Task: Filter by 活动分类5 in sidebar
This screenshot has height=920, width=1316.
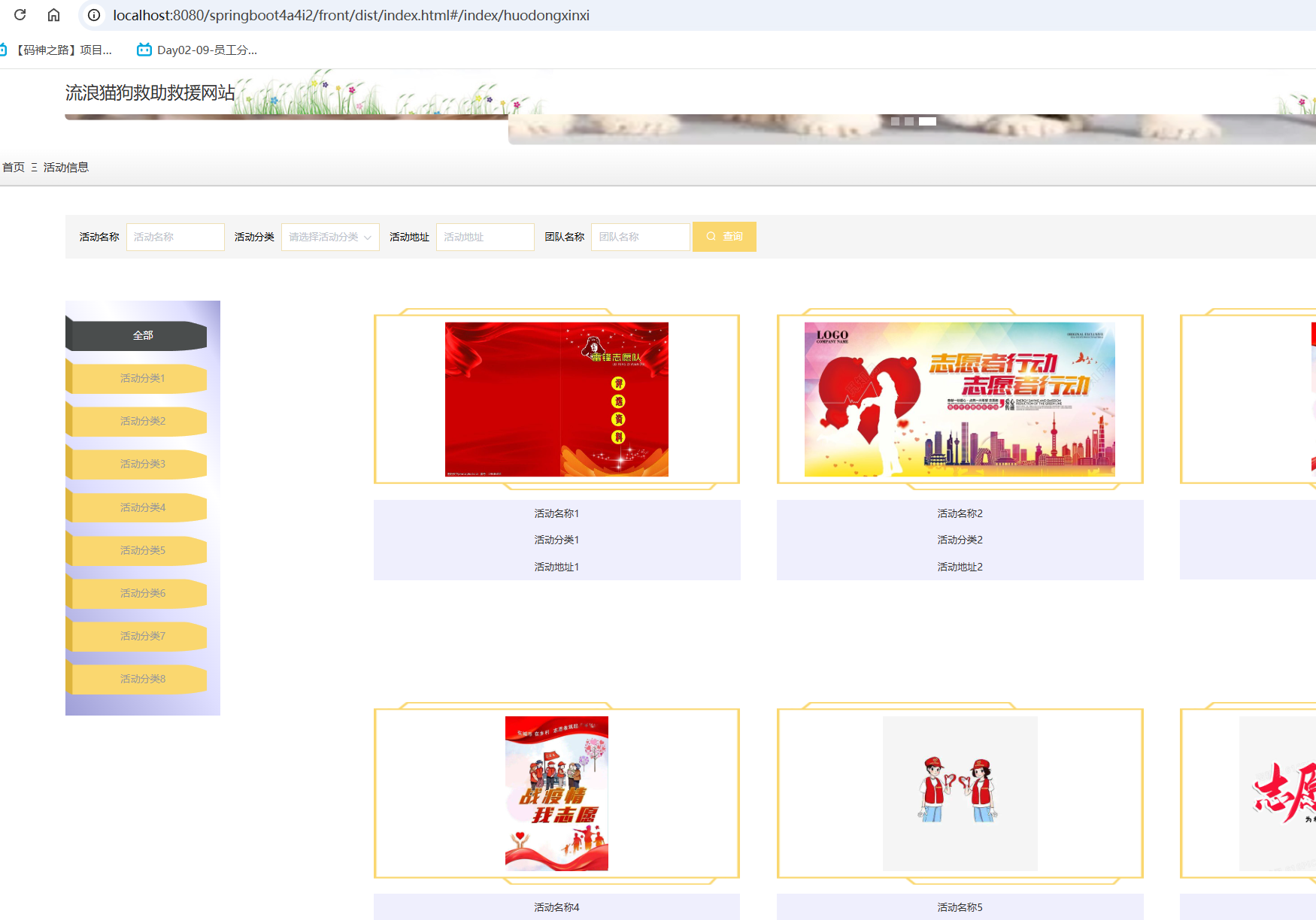Action: (x=136, y=550)
